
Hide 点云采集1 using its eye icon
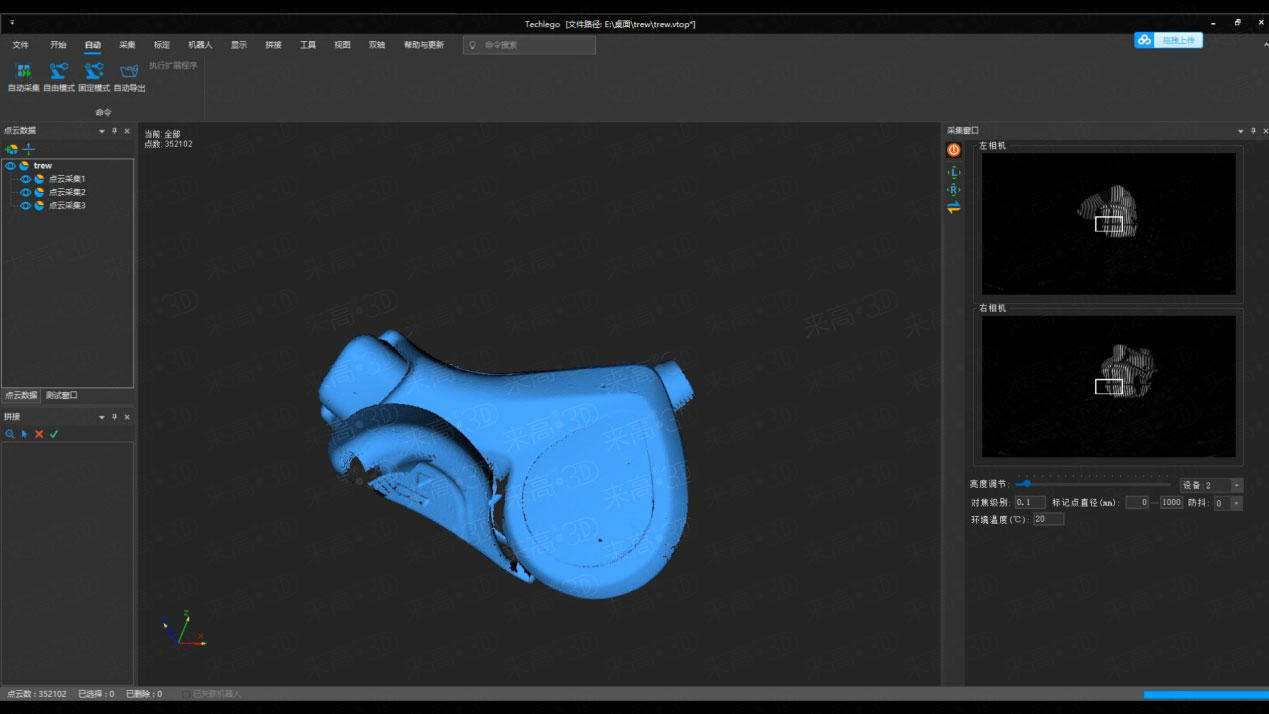pyautogui.click(x=26, y=179)
